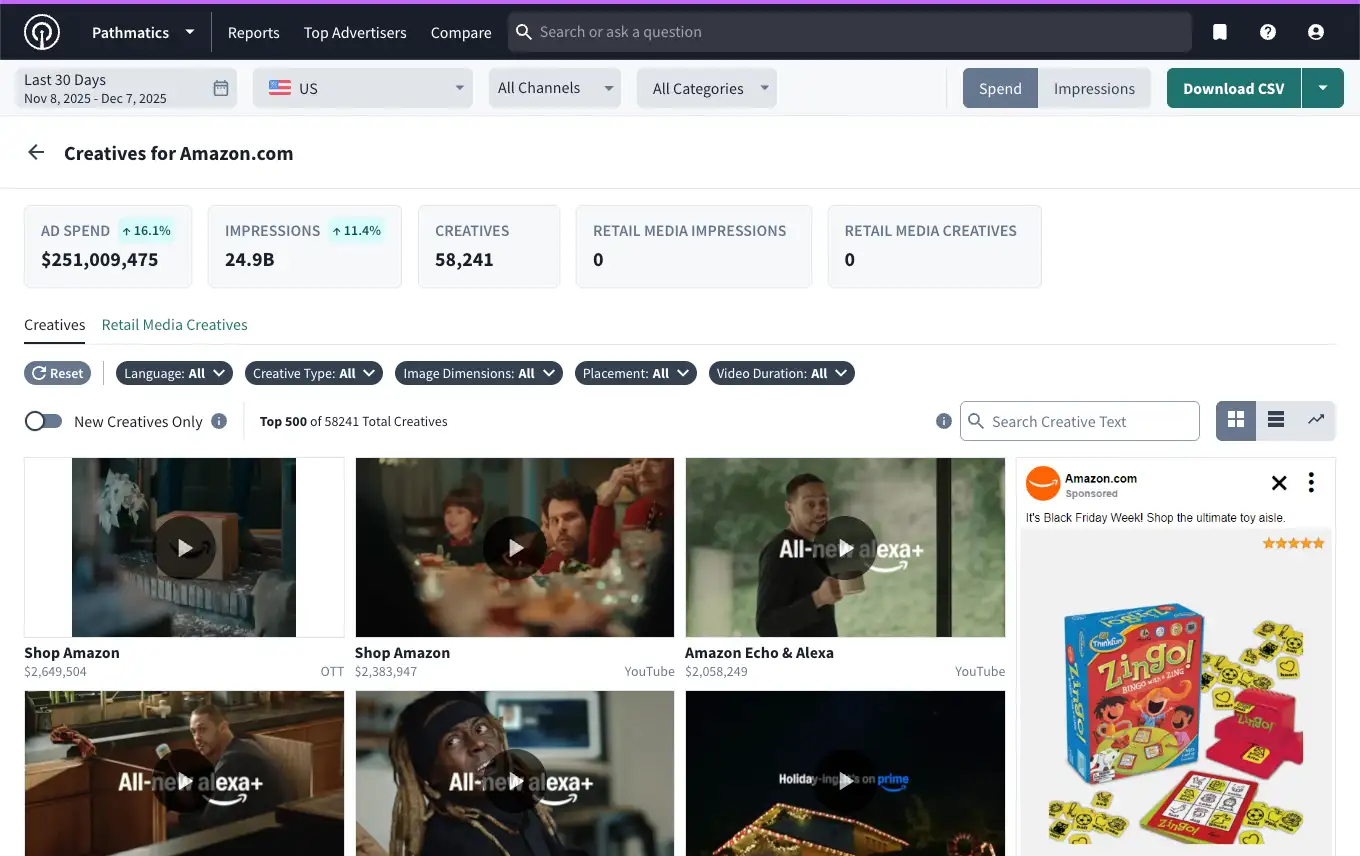The image size is (1360, 856).
Task: Play the $2,383,947 Shop Amazon YouTube video
Action: coord(515,548)
